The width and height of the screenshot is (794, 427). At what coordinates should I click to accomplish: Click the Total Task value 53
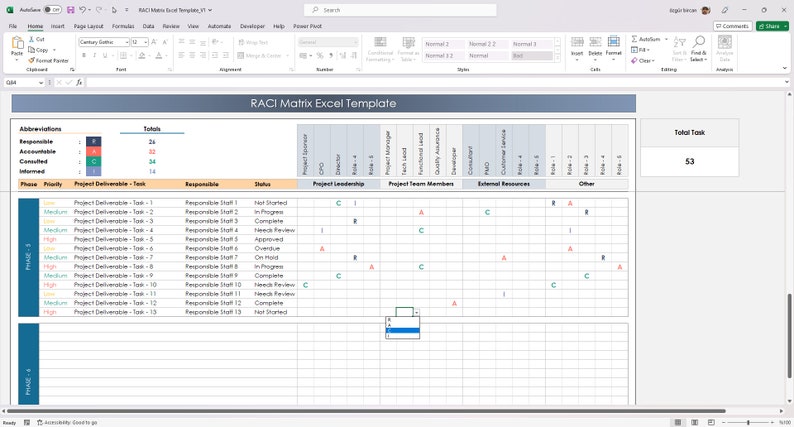[x=689, y=162]
